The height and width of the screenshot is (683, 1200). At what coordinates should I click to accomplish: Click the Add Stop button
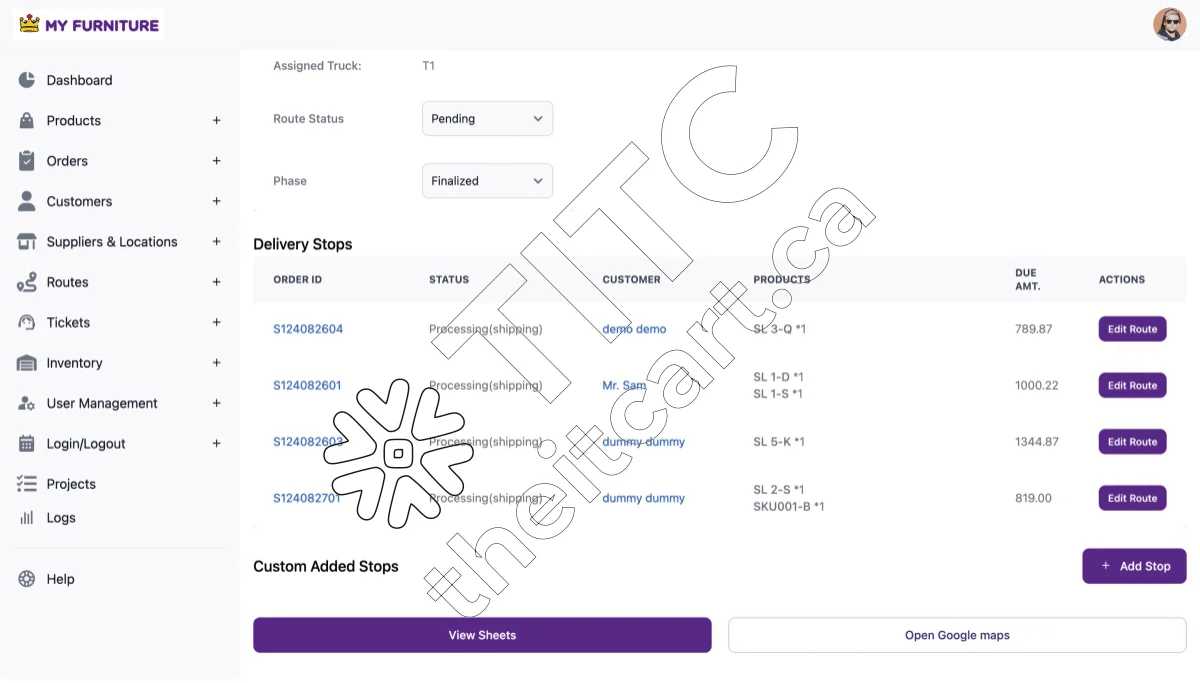1134,566
